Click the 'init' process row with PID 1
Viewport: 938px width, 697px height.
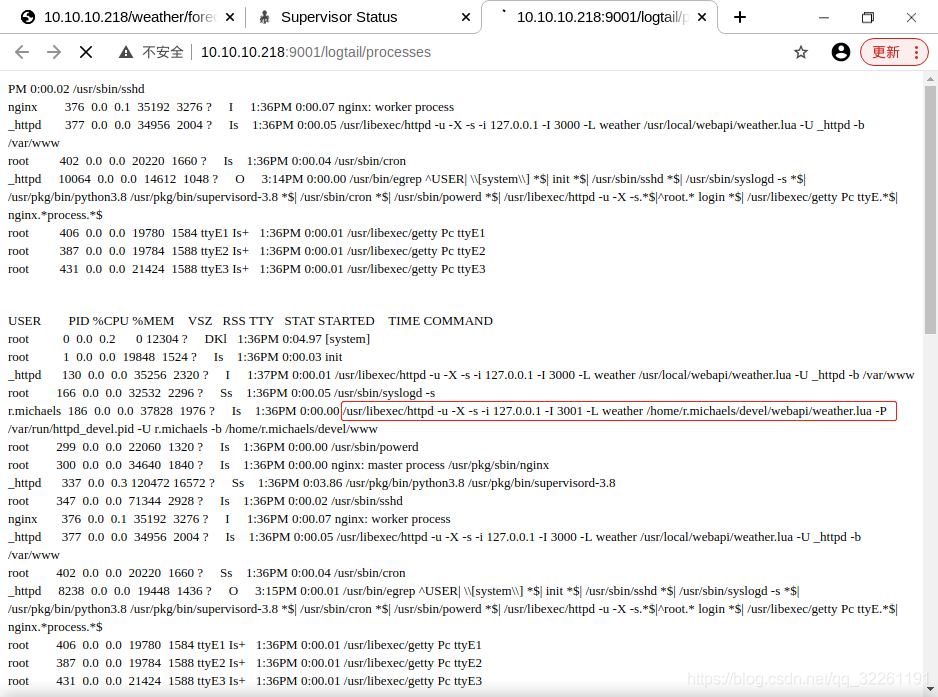point(175,357)
